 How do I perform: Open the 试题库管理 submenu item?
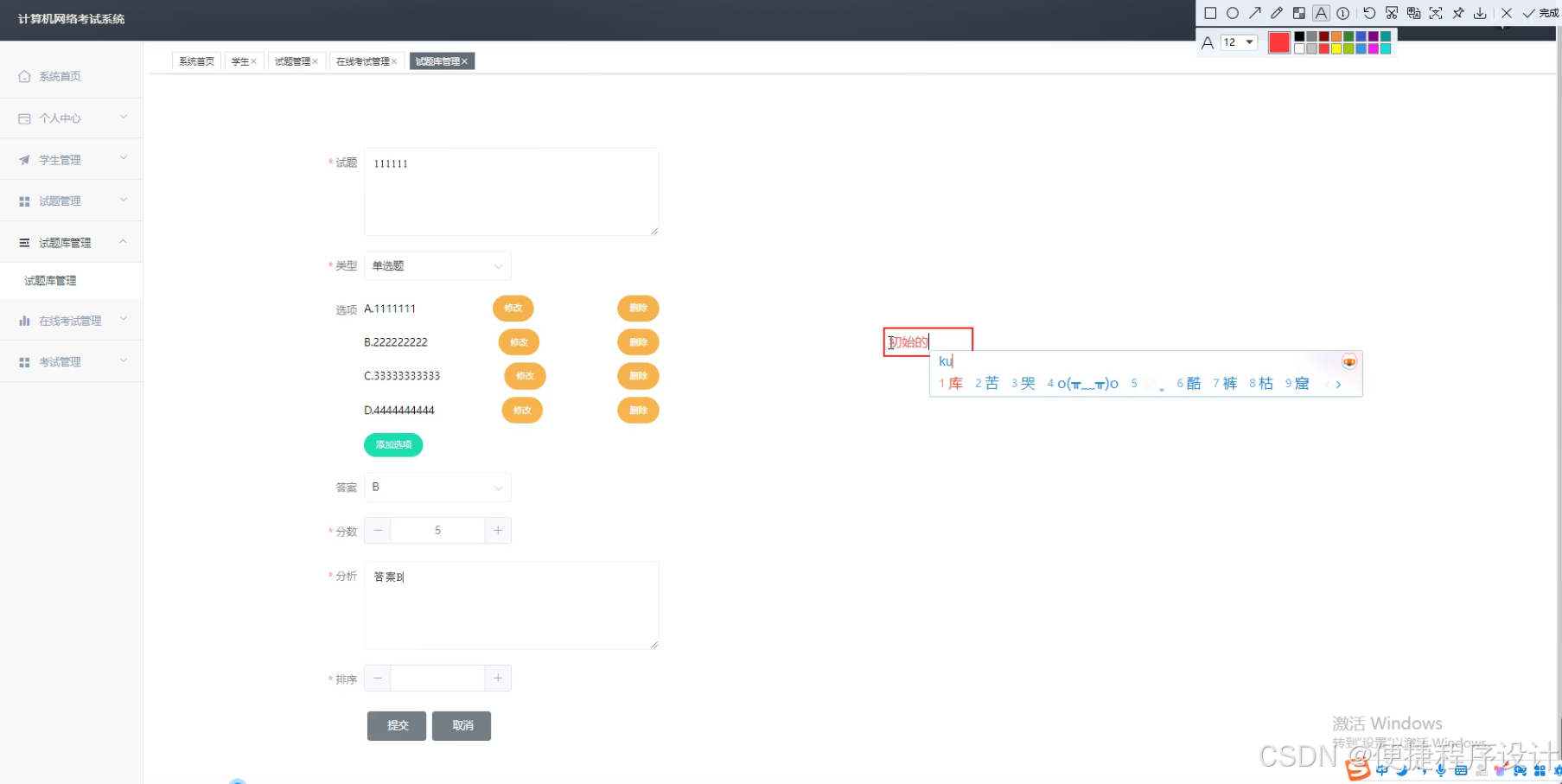click(x=71, y=281)
